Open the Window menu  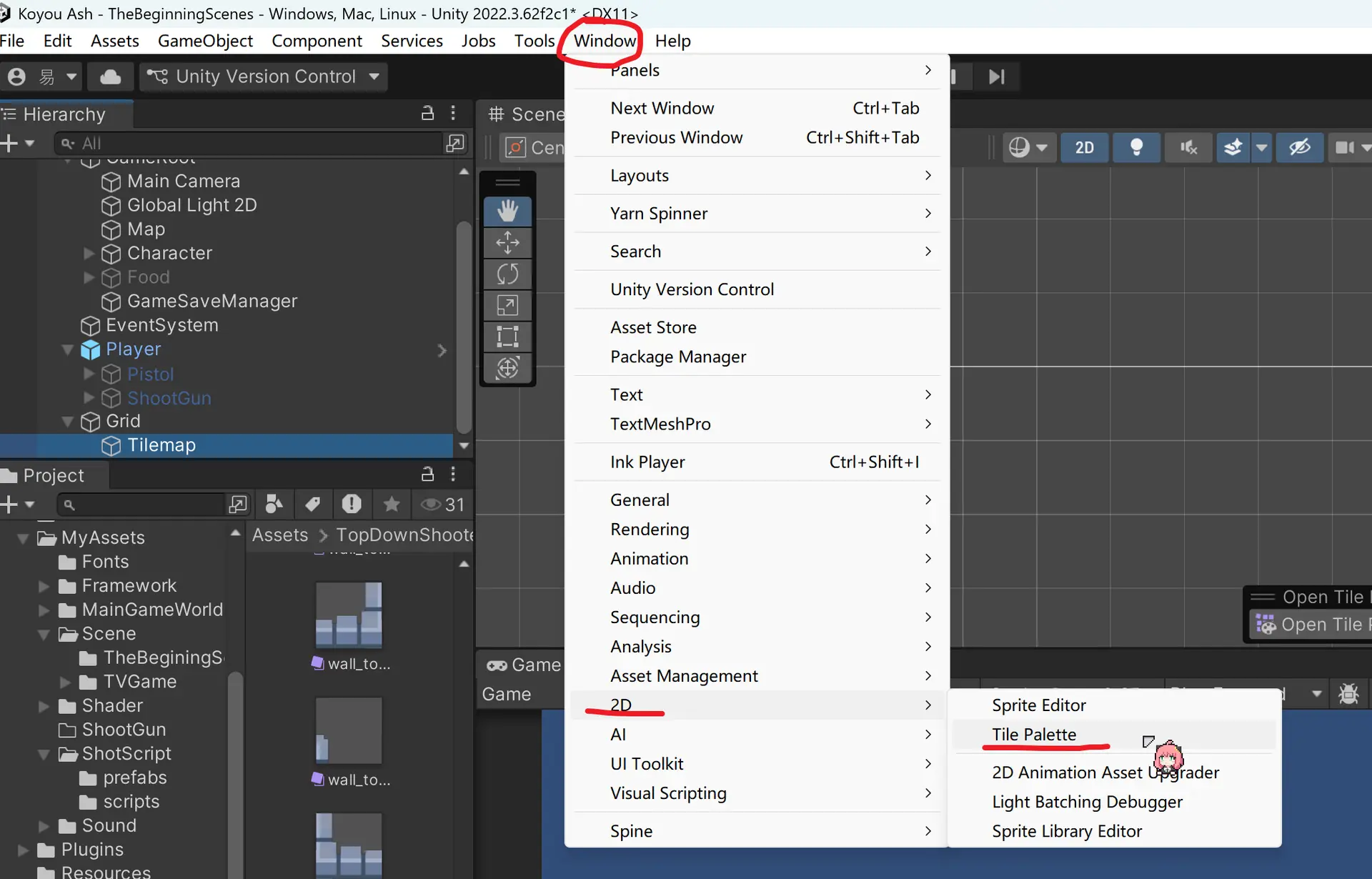tap(605, 41)
